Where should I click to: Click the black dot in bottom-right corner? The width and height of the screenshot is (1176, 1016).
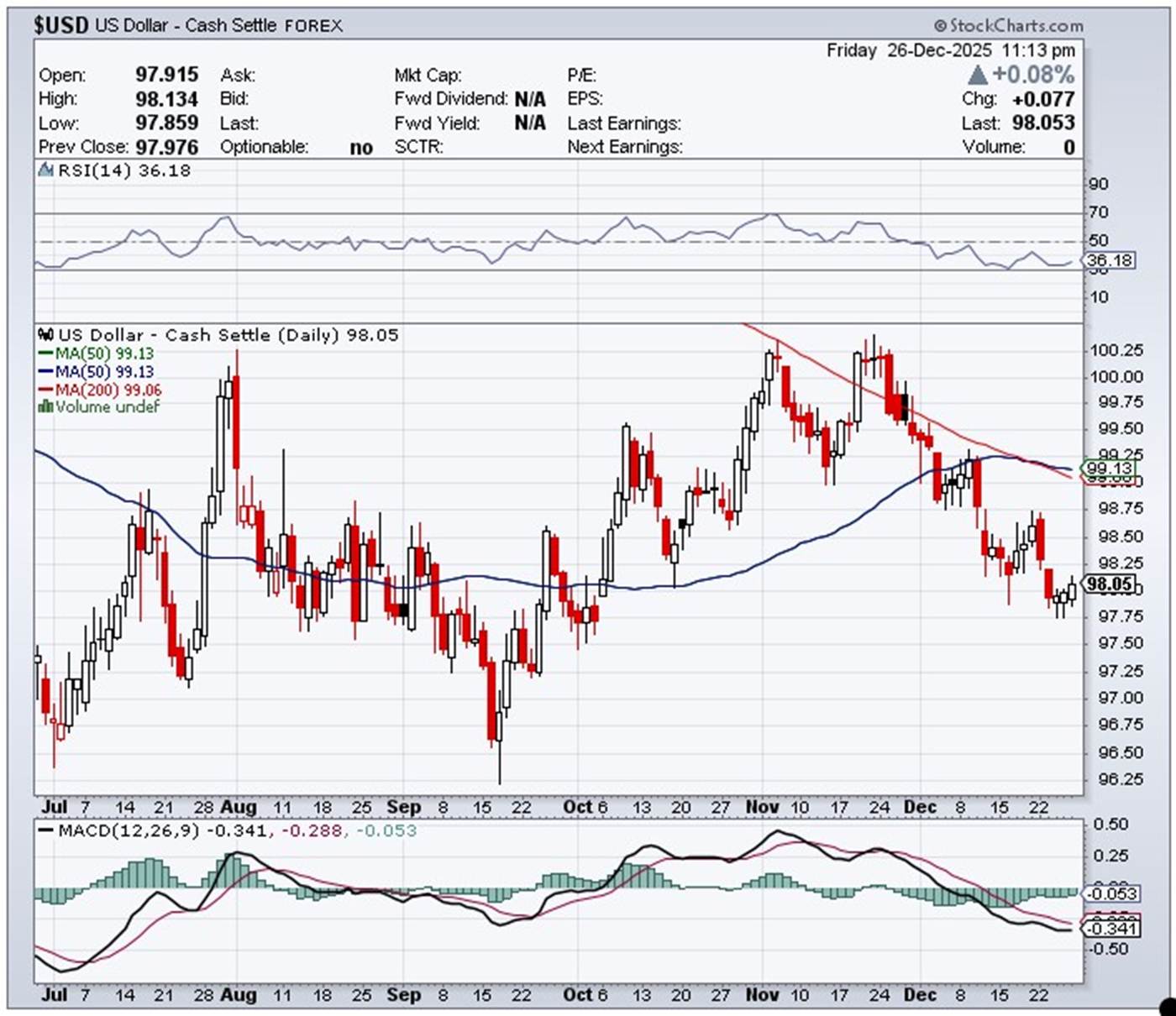[x=1167, y=1005]
